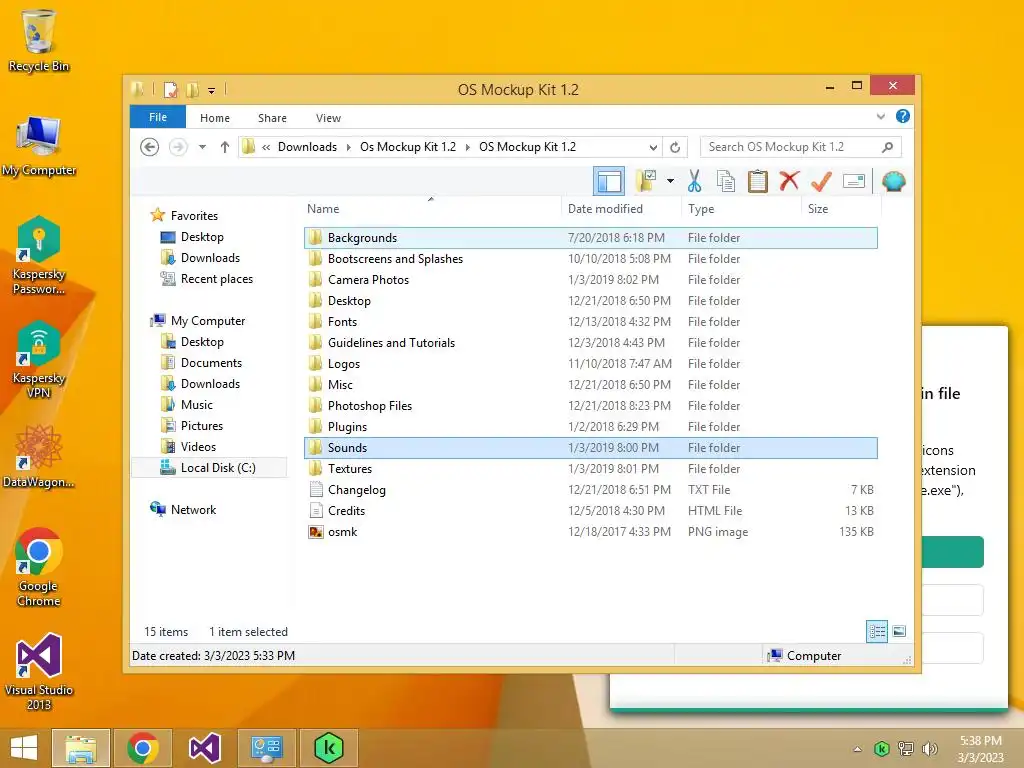This screenshot has width=1024, height=768.
Task: Select the Changelog TXT file
Action: pyautogui.click(x=591, y=490)
